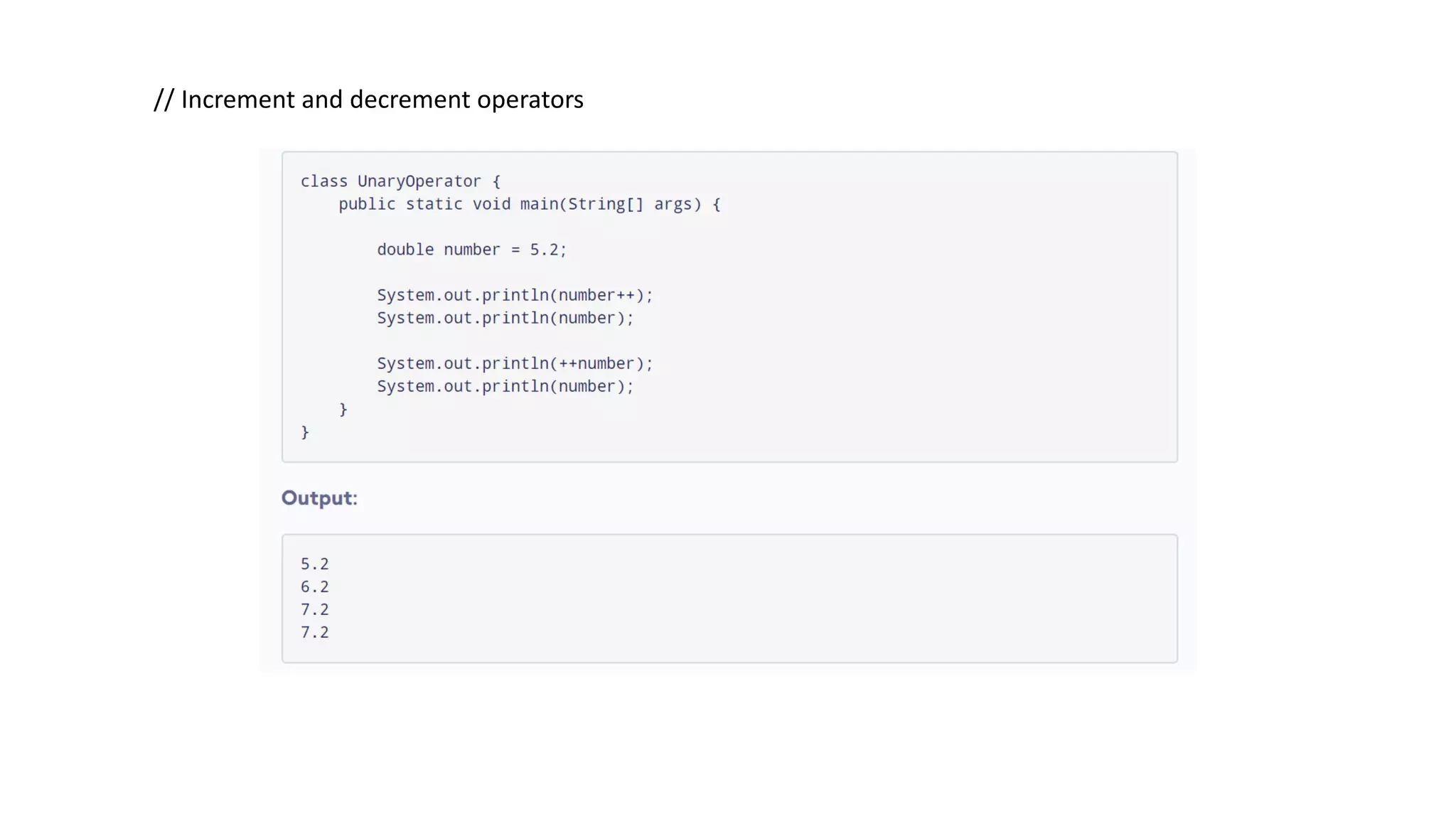Click the final closing brace of the class

(x=305, y=432)
